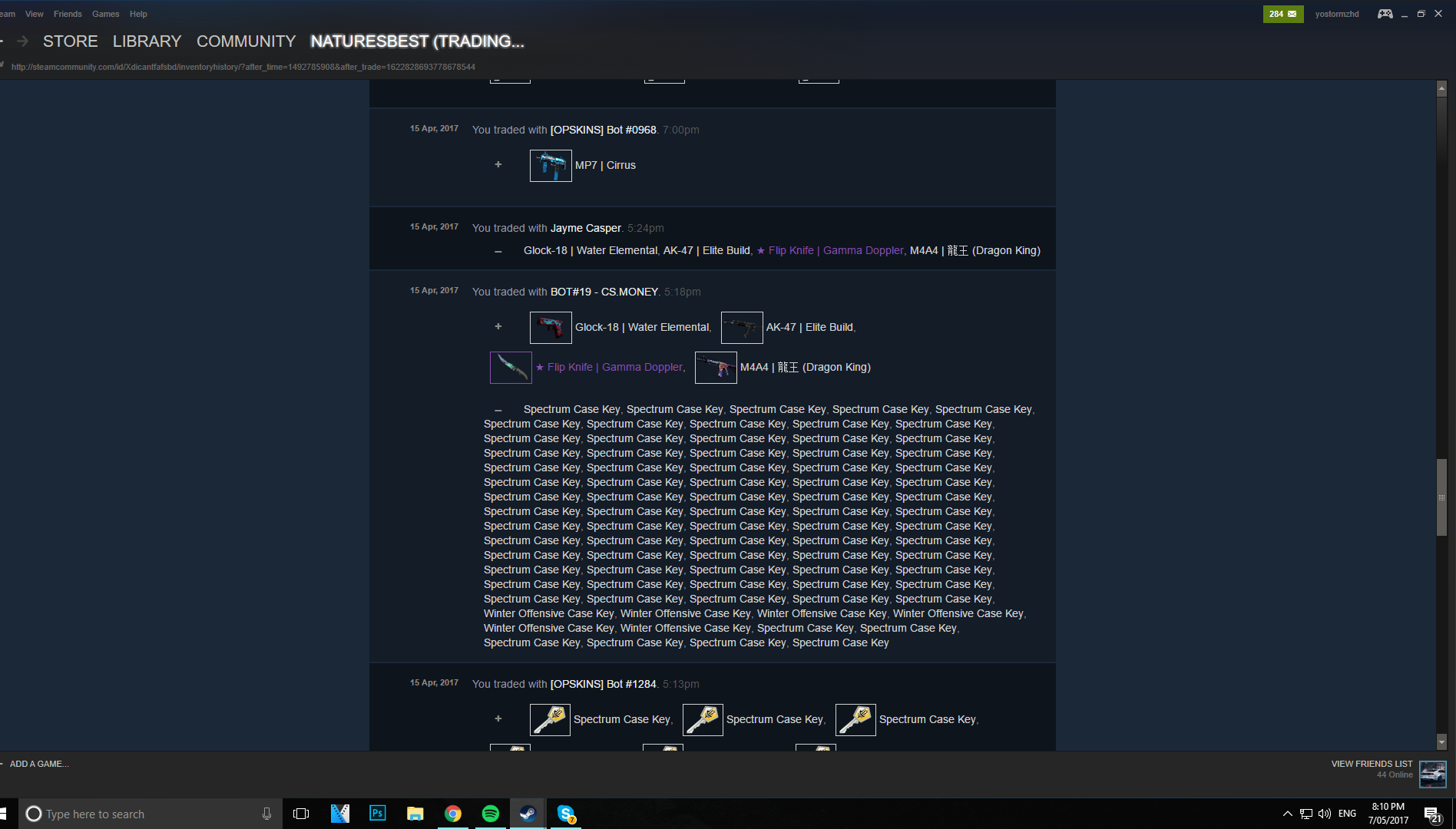Open [OPSKINS] Bot #0968 trader profile
The image size is (1456, 829).
point(604,130)
